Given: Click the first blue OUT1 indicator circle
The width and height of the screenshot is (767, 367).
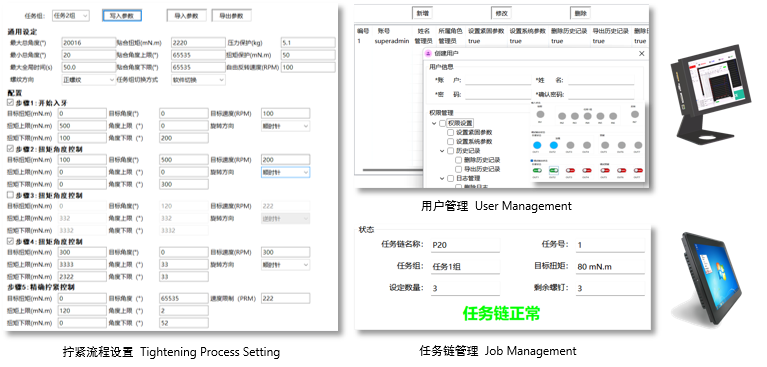Looking at the screenshot, I should (537, 145).
